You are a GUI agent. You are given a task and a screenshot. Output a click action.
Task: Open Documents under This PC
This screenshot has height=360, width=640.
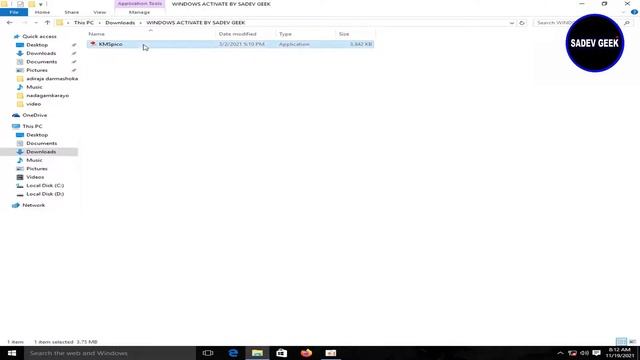tap(42, 143)
